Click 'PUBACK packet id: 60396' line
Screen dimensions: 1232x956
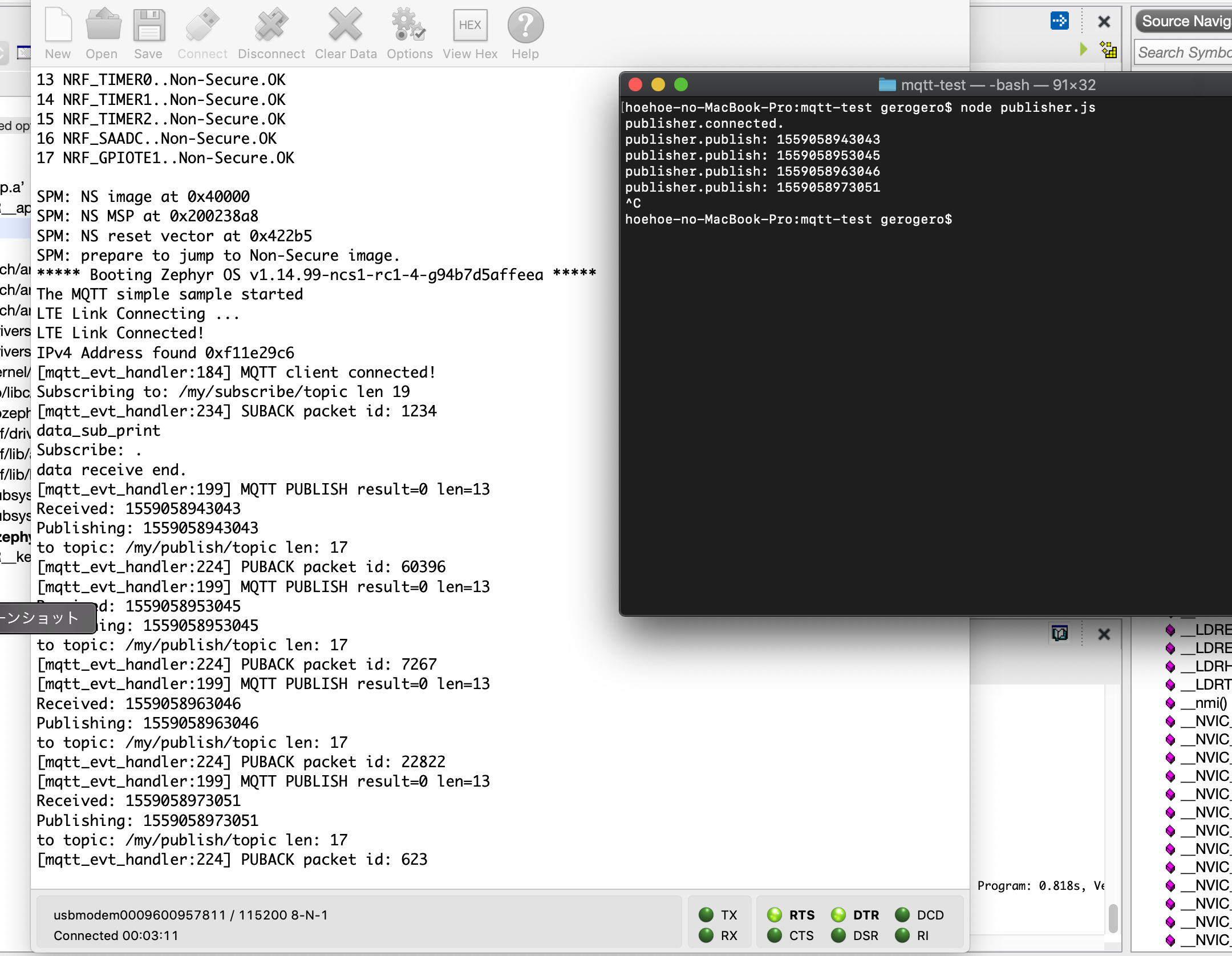click(x=241, y=567)
